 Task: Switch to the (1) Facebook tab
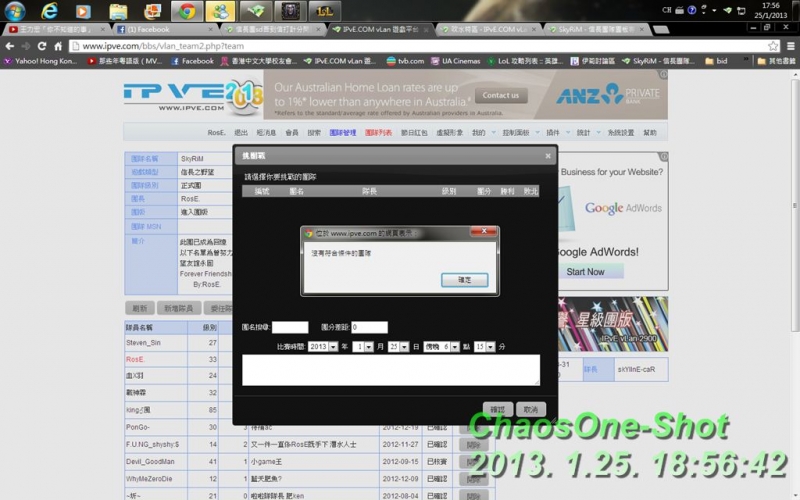click(x=164, y=30)
